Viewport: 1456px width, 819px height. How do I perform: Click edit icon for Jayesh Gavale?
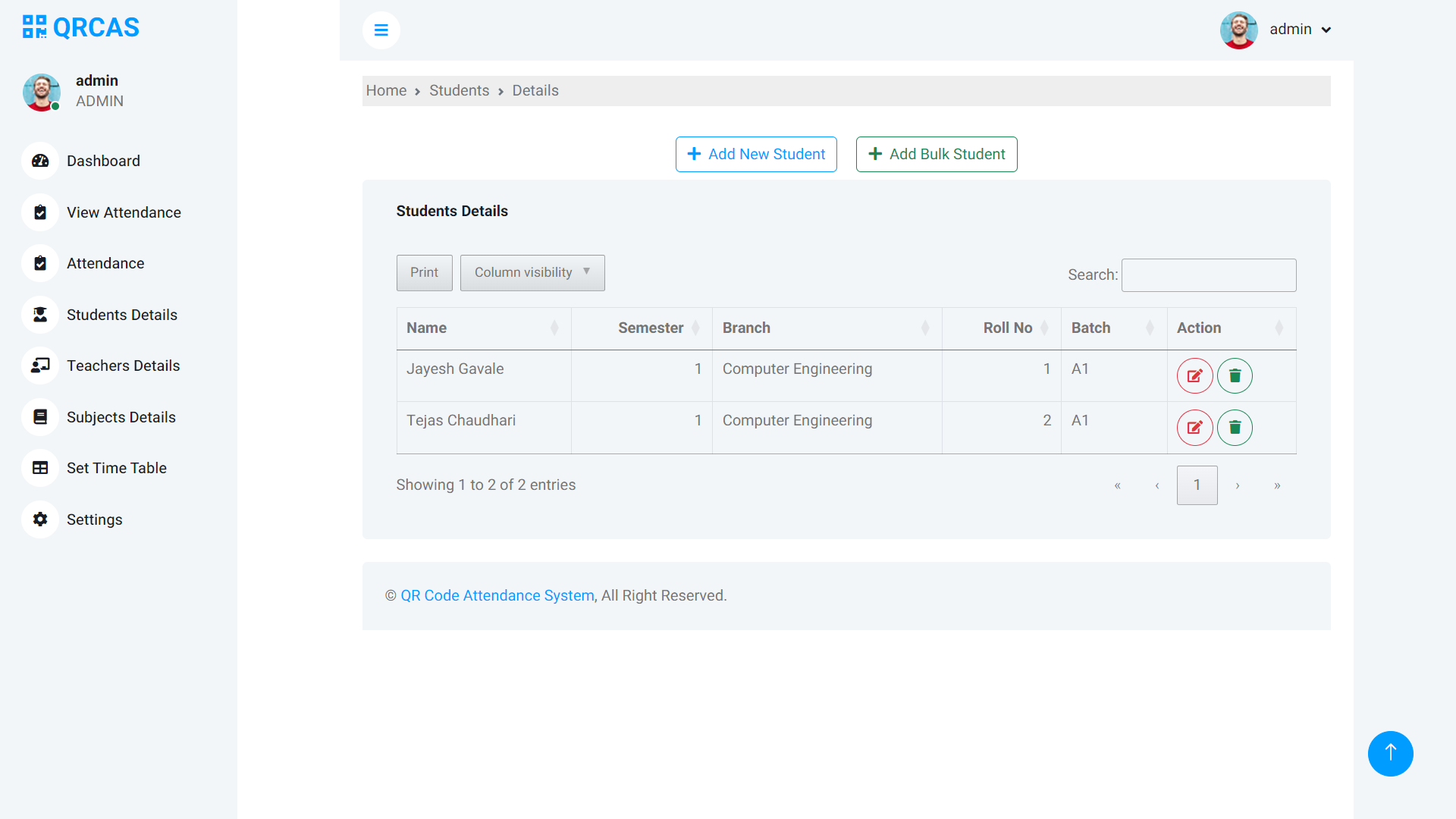pyautogui.click(x=1194, y=376)
